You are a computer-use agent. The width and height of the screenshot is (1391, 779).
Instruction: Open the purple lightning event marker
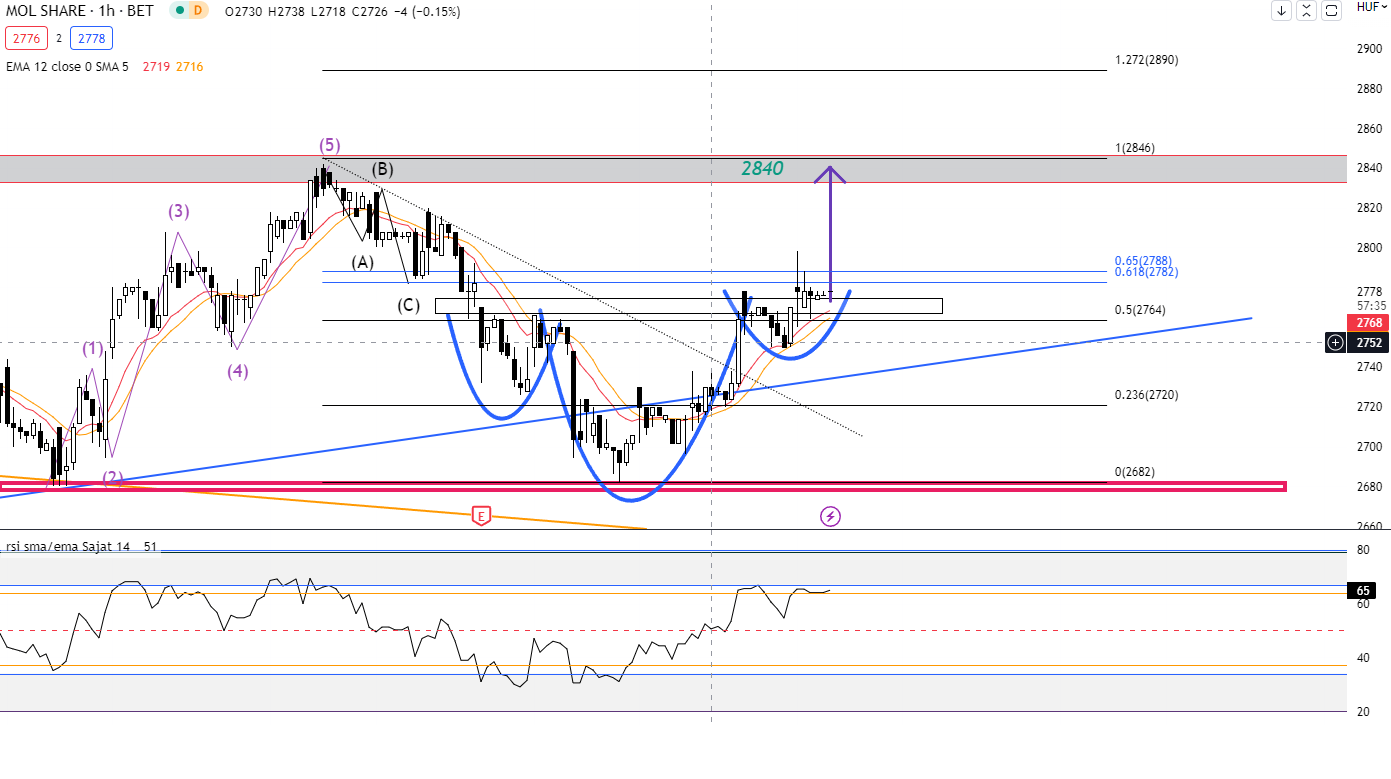(830, 517)
